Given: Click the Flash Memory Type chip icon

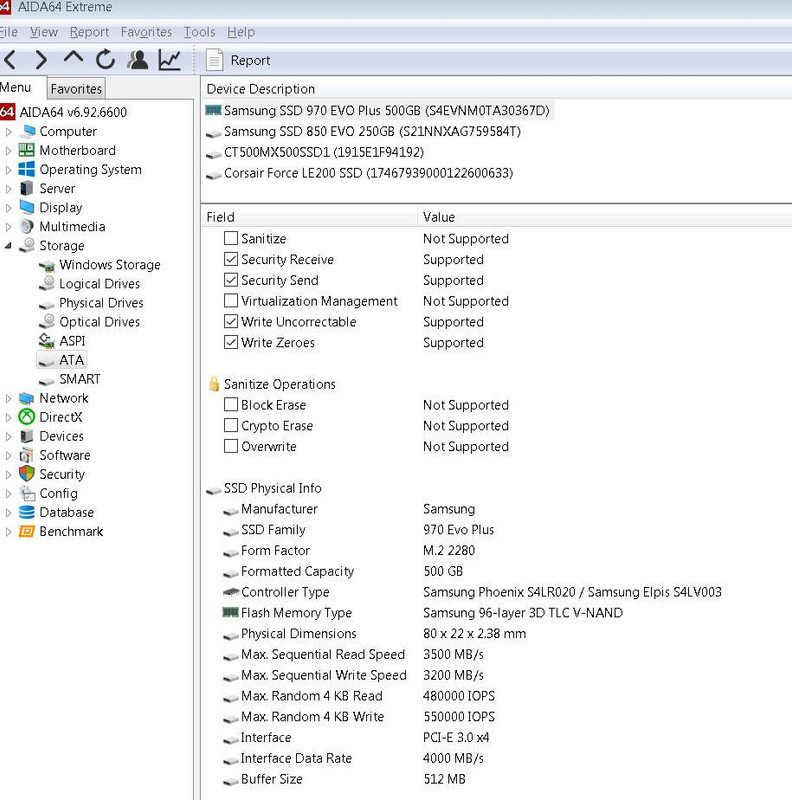Looking at the screenshot, I should [x=231, y=612].
